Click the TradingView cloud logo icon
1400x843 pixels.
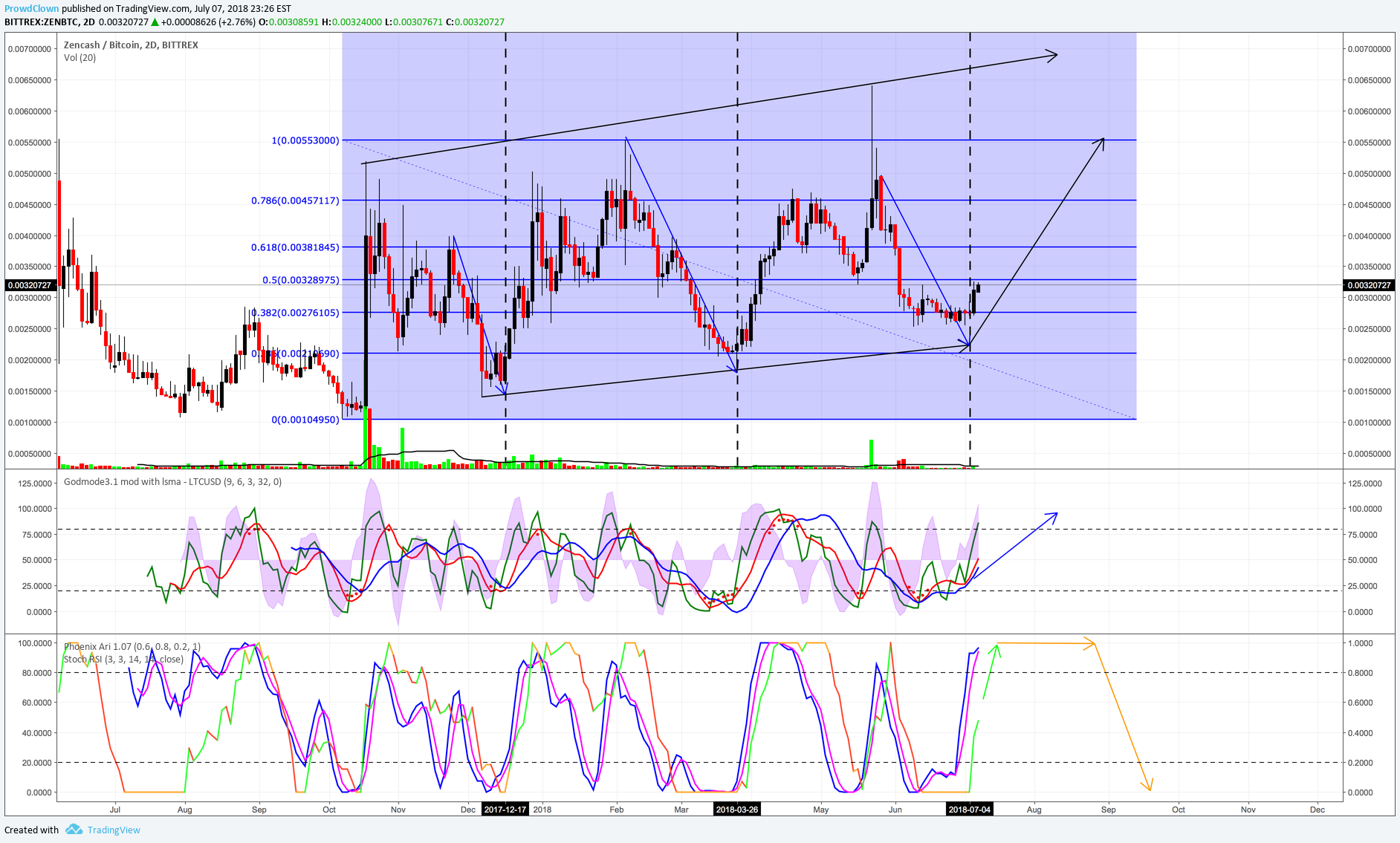coord(73,830)
